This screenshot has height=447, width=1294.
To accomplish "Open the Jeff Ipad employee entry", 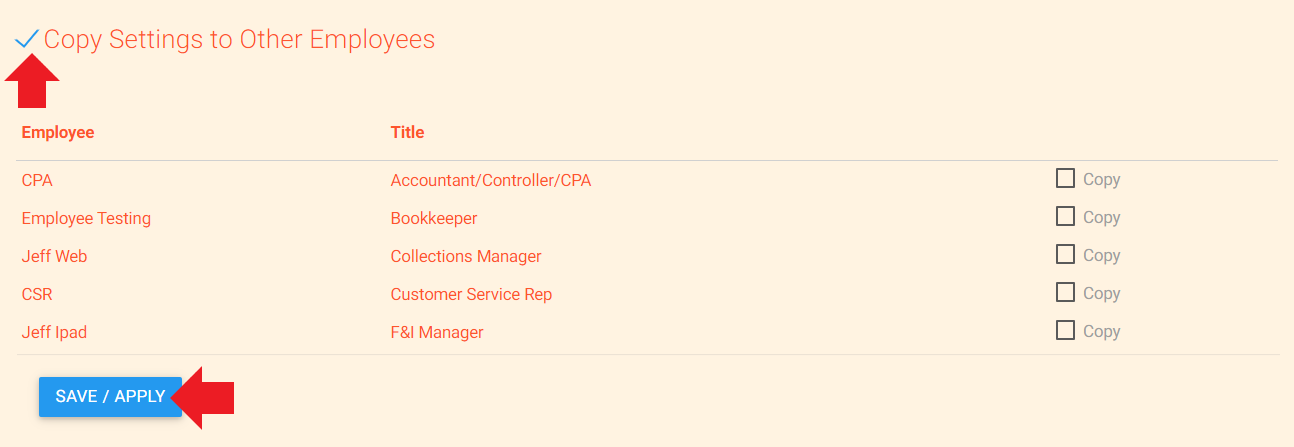I will (54, 332).
